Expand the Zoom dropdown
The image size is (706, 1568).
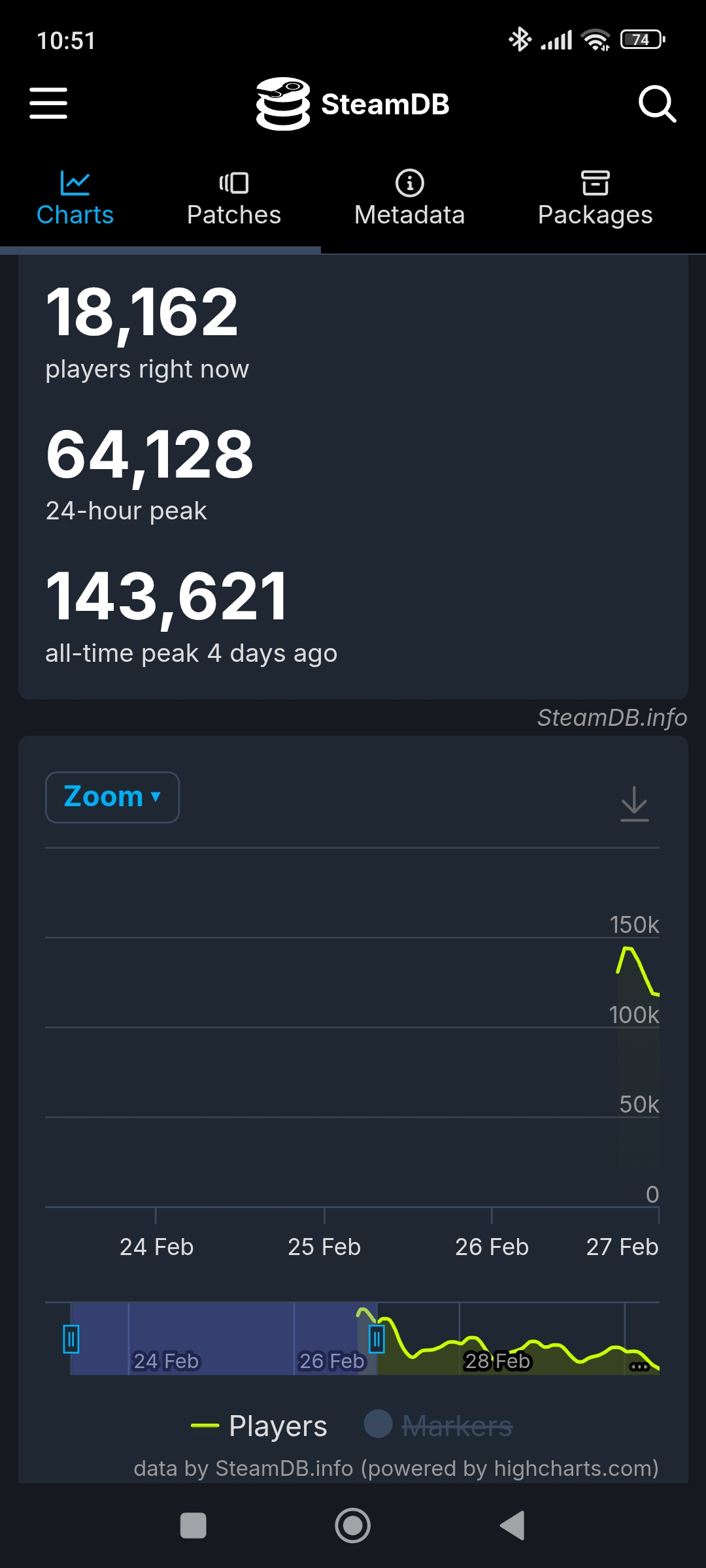point(112,797)
